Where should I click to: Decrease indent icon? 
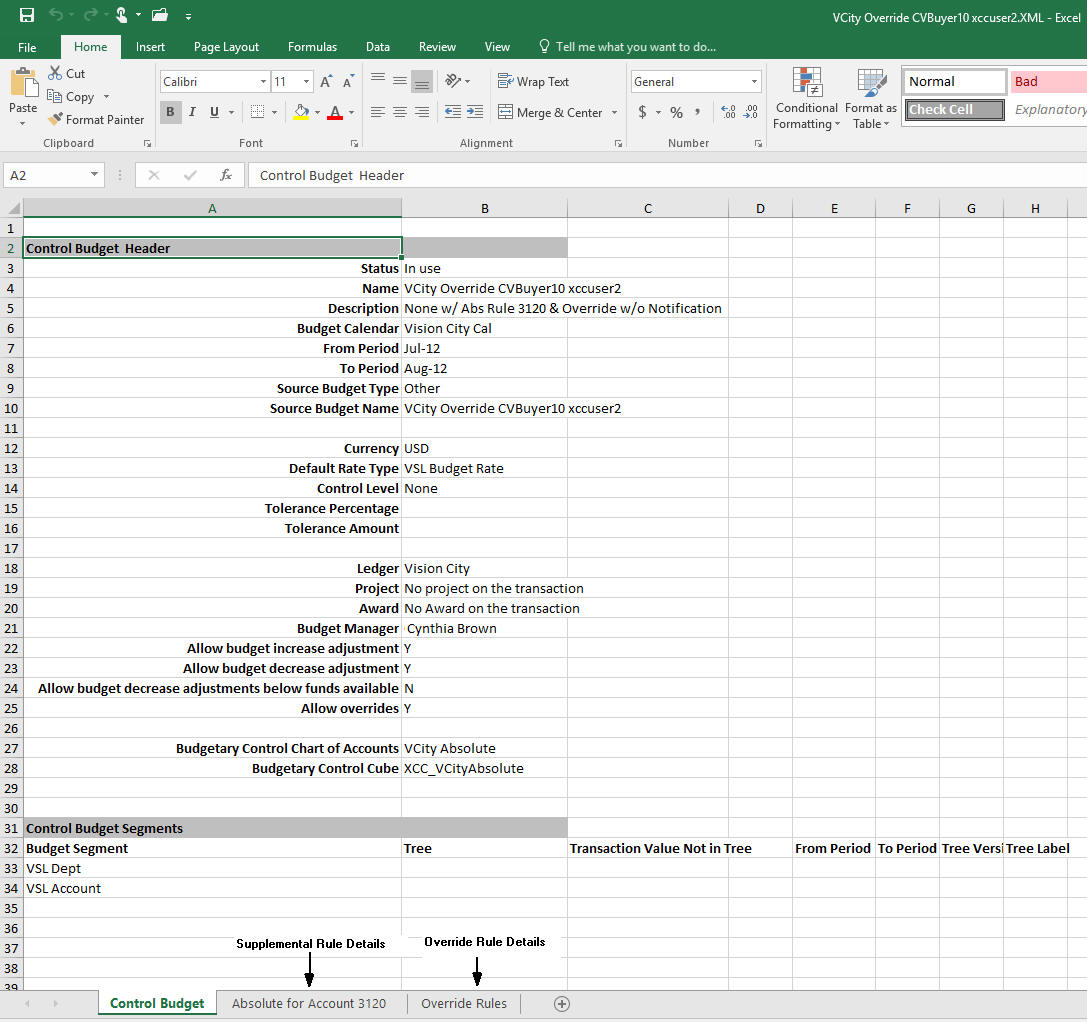point(453,112)
